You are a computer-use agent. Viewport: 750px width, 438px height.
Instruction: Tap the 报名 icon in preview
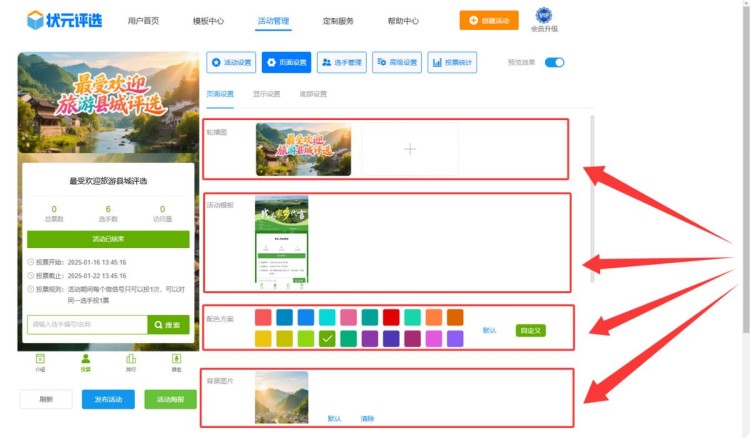click(x=176, y=360)
